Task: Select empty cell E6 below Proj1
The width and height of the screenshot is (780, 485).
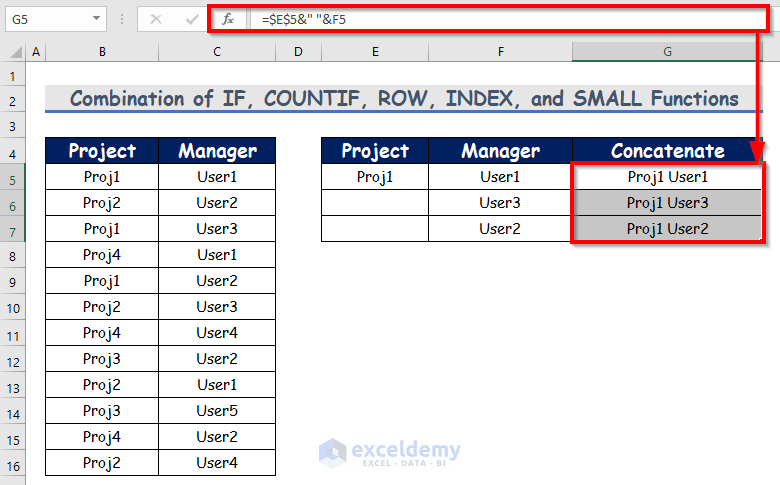Action: pos(375,202)
